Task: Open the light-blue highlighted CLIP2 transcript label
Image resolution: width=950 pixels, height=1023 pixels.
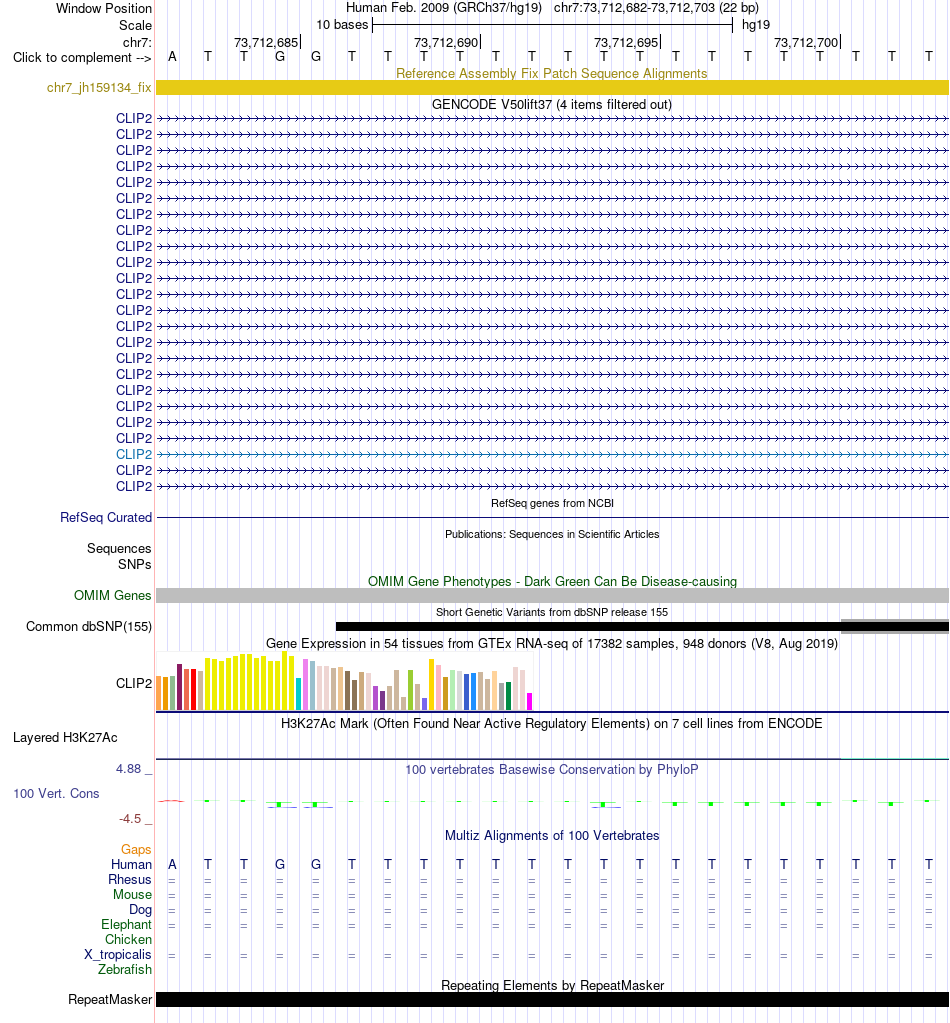Action: tap(134, 454)
